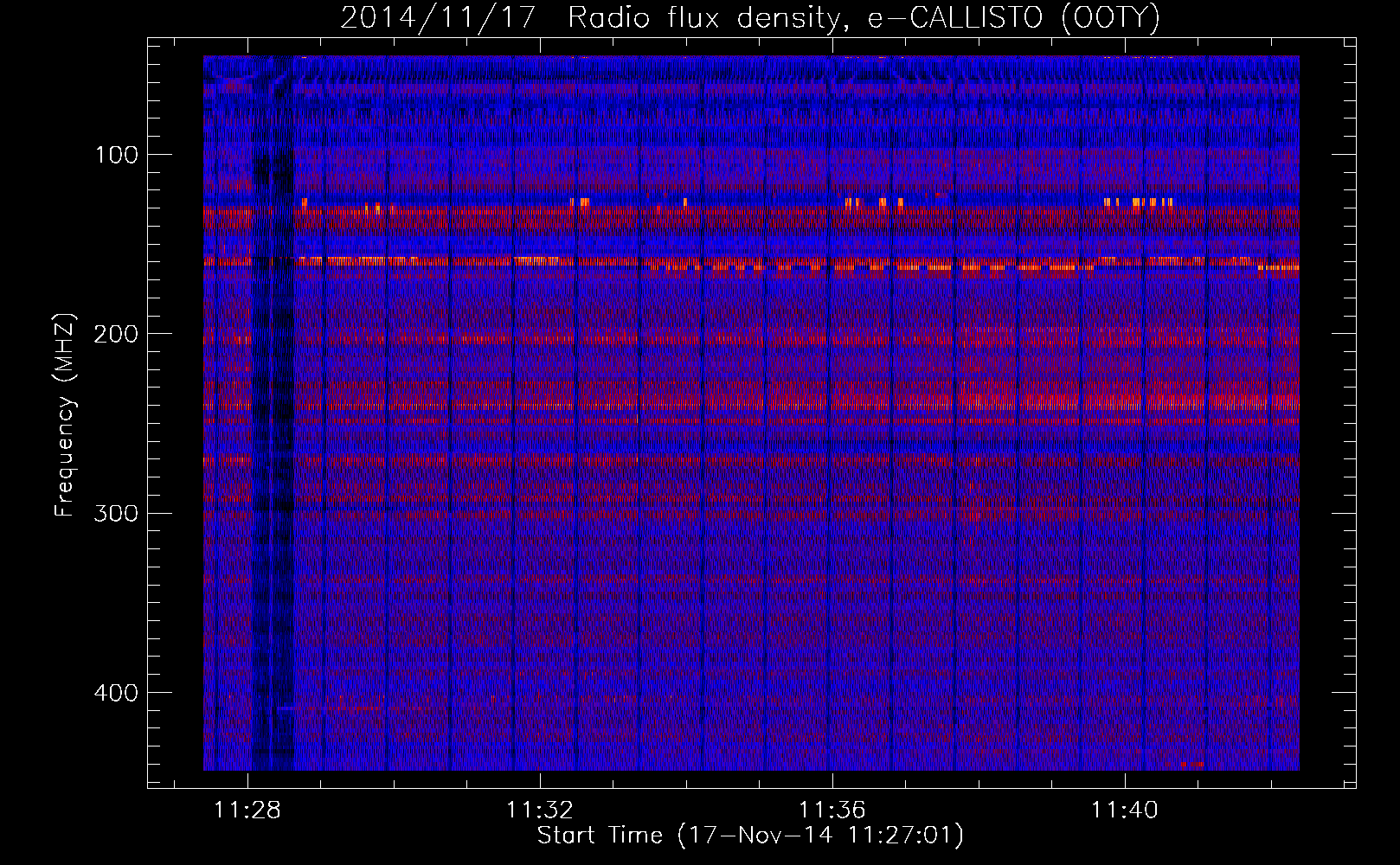The width and height of the screenshot is (1400, 865).
Task: Click the plot title '2014/11/17 Radio flux density, e-CALLISTO (OOTY)'
Action: pos(749,18)
